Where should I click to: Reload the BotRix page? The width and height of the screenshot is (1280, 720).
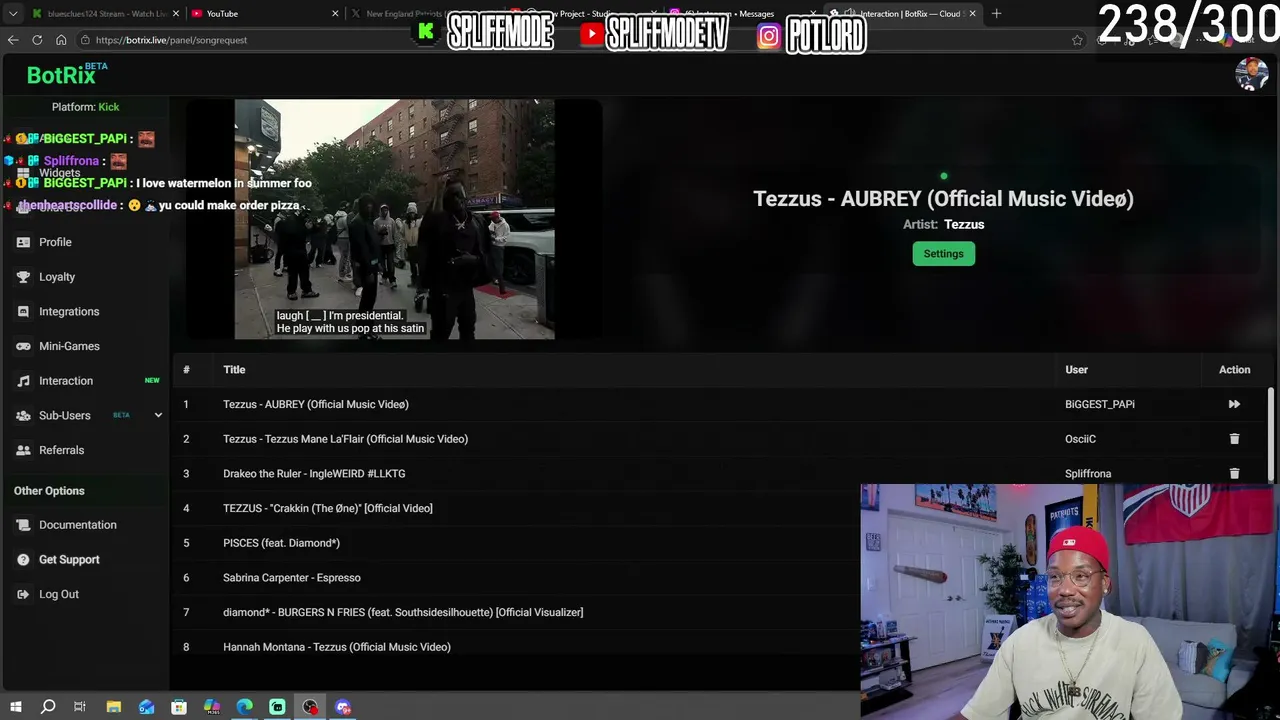37,40
